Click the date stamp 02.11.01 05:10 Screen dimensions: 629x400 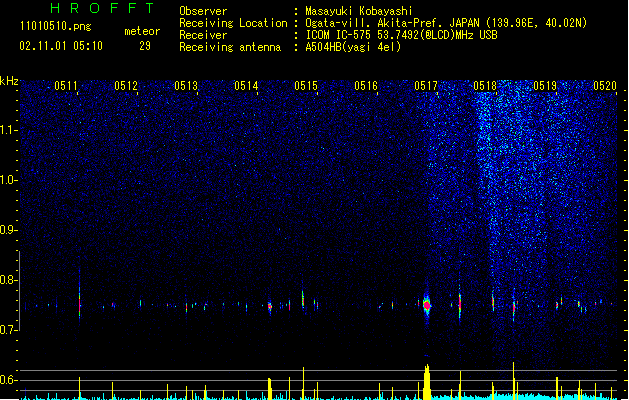[x=61, y=46]
